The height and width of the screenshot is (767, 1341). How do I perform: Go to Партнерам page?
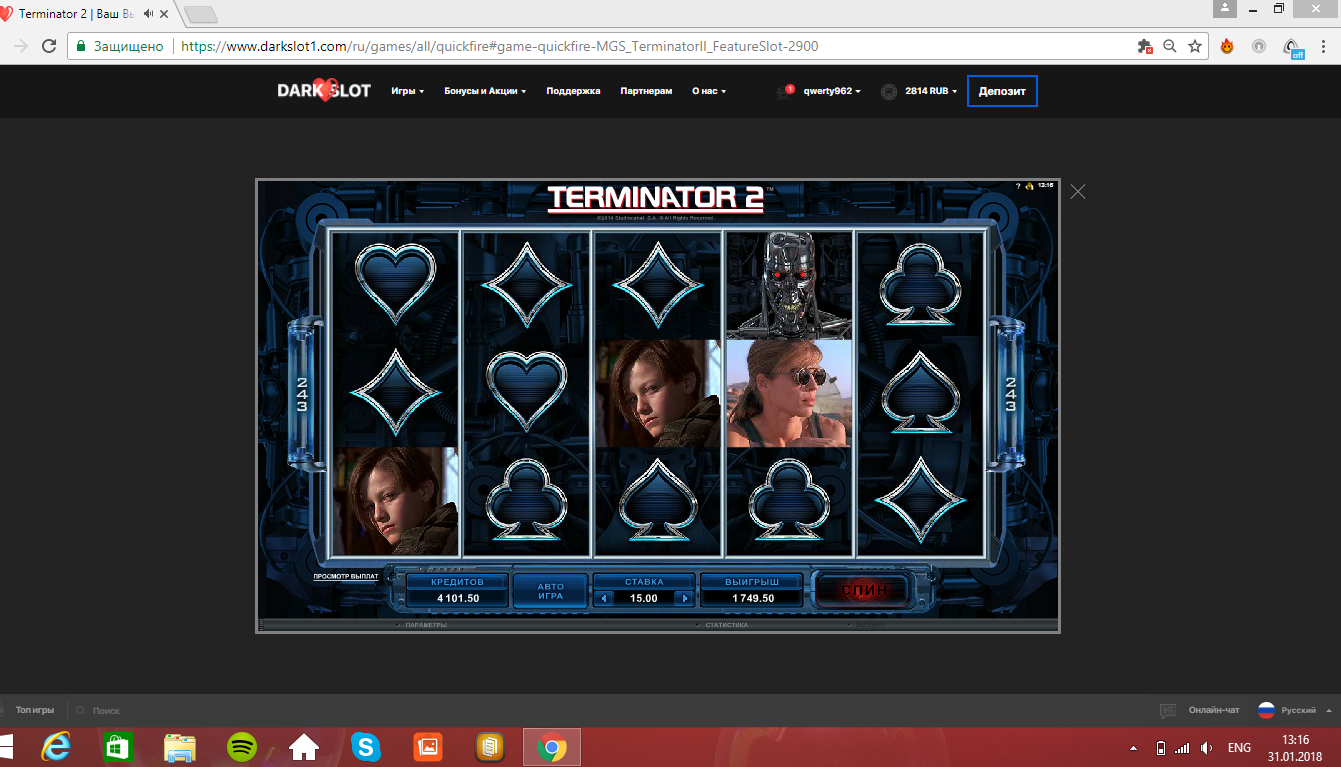tap(646, 91)
